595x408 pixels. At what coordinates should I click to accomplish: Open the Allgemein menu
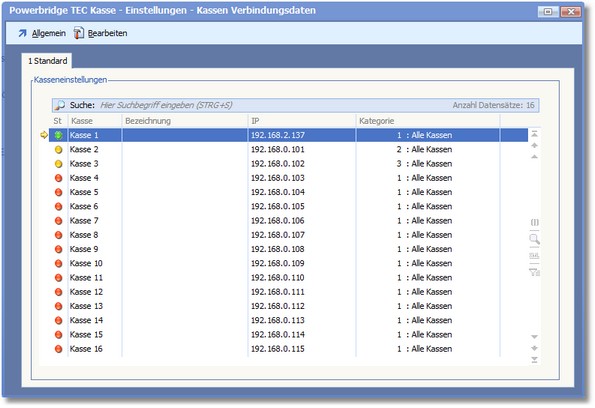[x=42, y=33]
